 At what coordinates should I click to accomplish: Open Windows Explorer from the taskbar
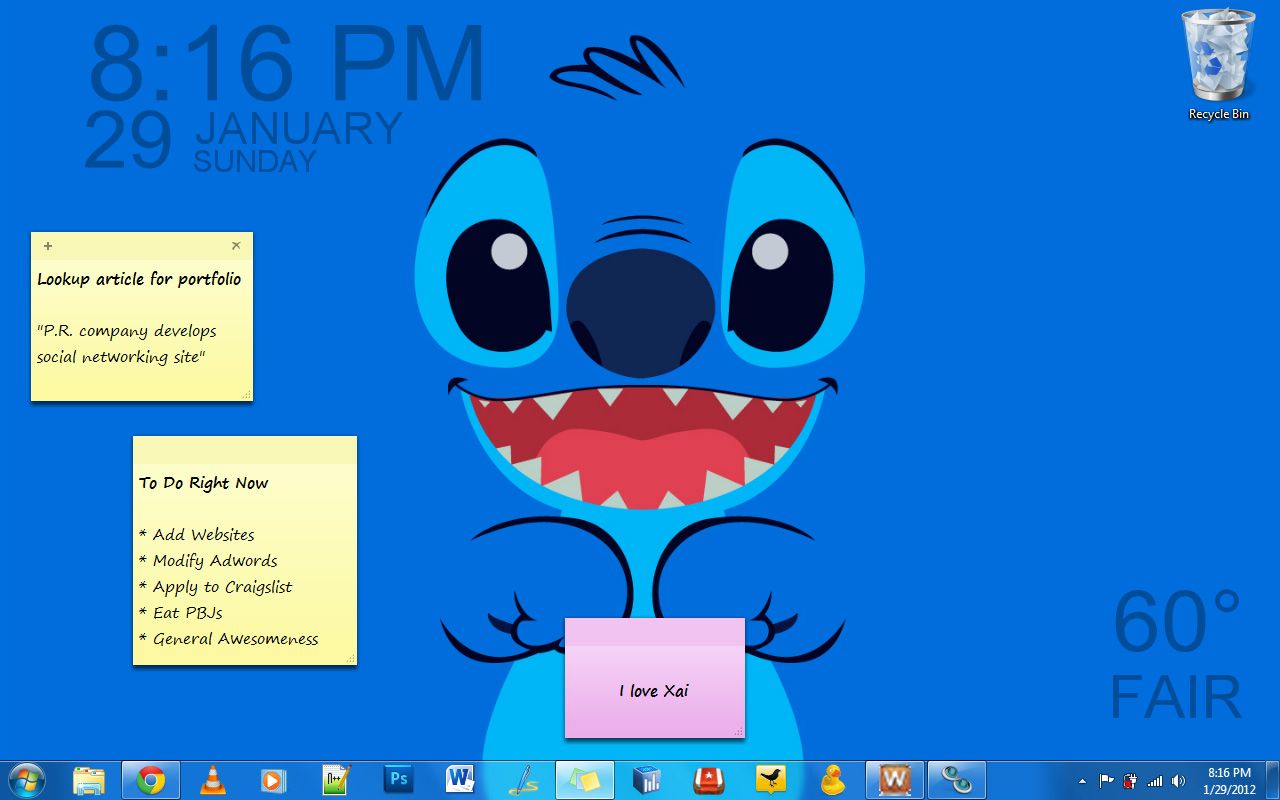click(x=89, y=779)
